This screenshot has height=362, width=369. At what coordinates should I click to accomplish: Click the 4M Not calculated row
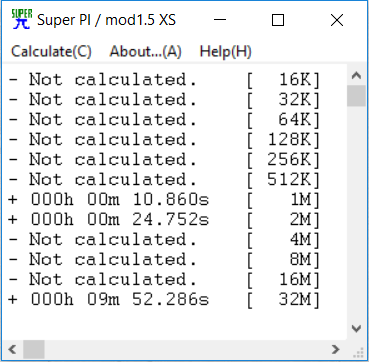coord(164,240)
